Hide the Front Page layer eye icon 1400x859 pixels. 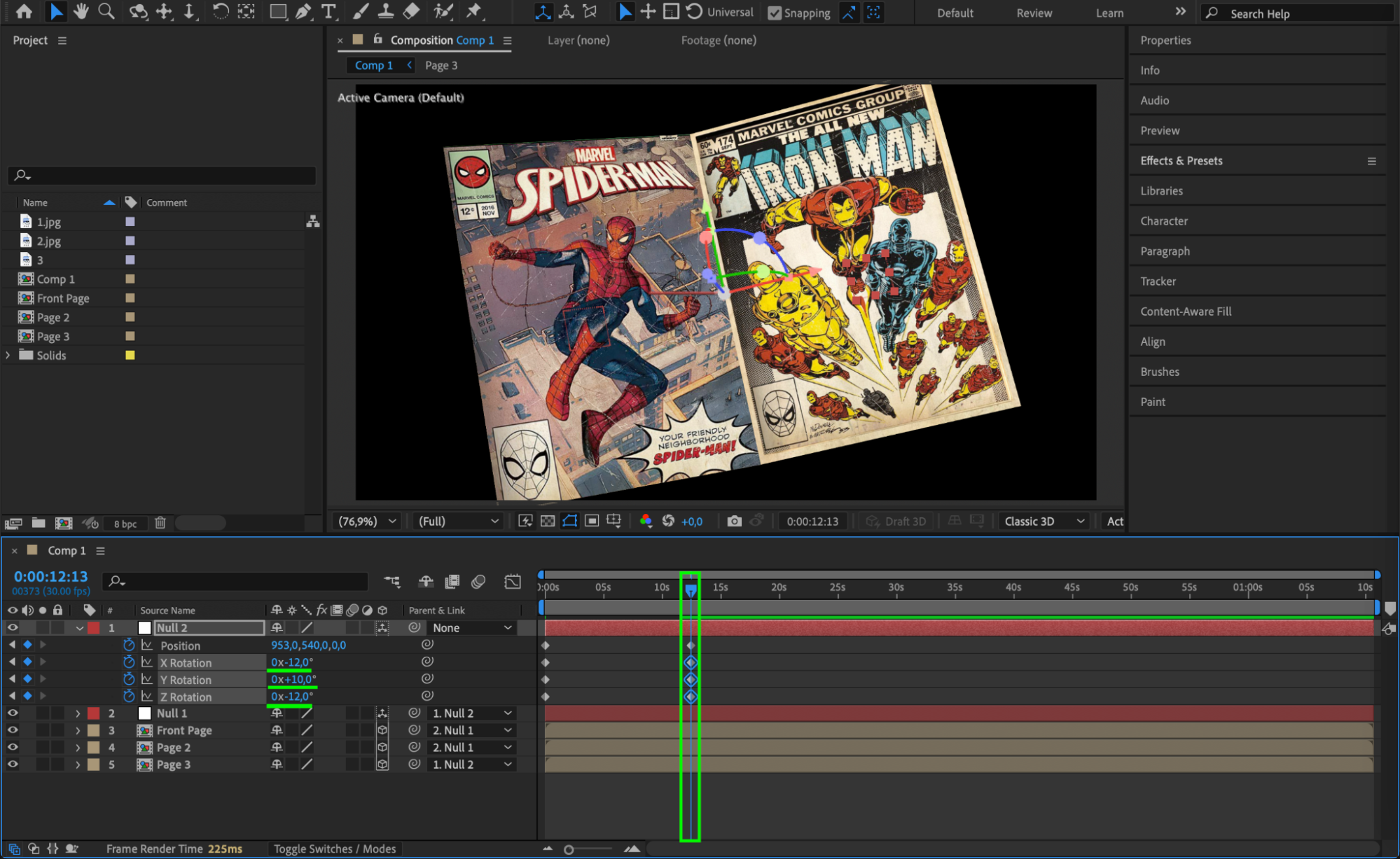(13, 730)
